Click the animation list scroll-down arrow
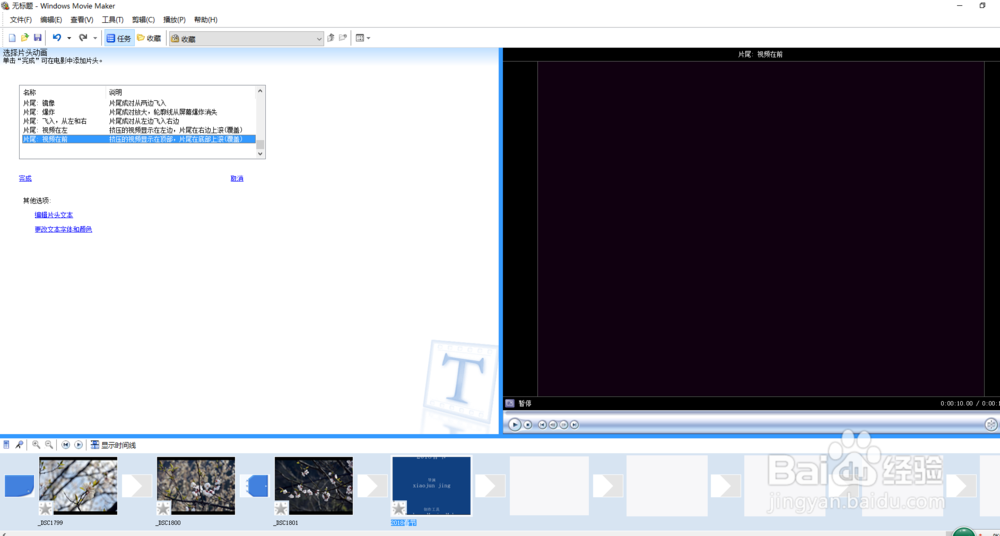This screenshot has height=536, width=1000. (260, 154)
